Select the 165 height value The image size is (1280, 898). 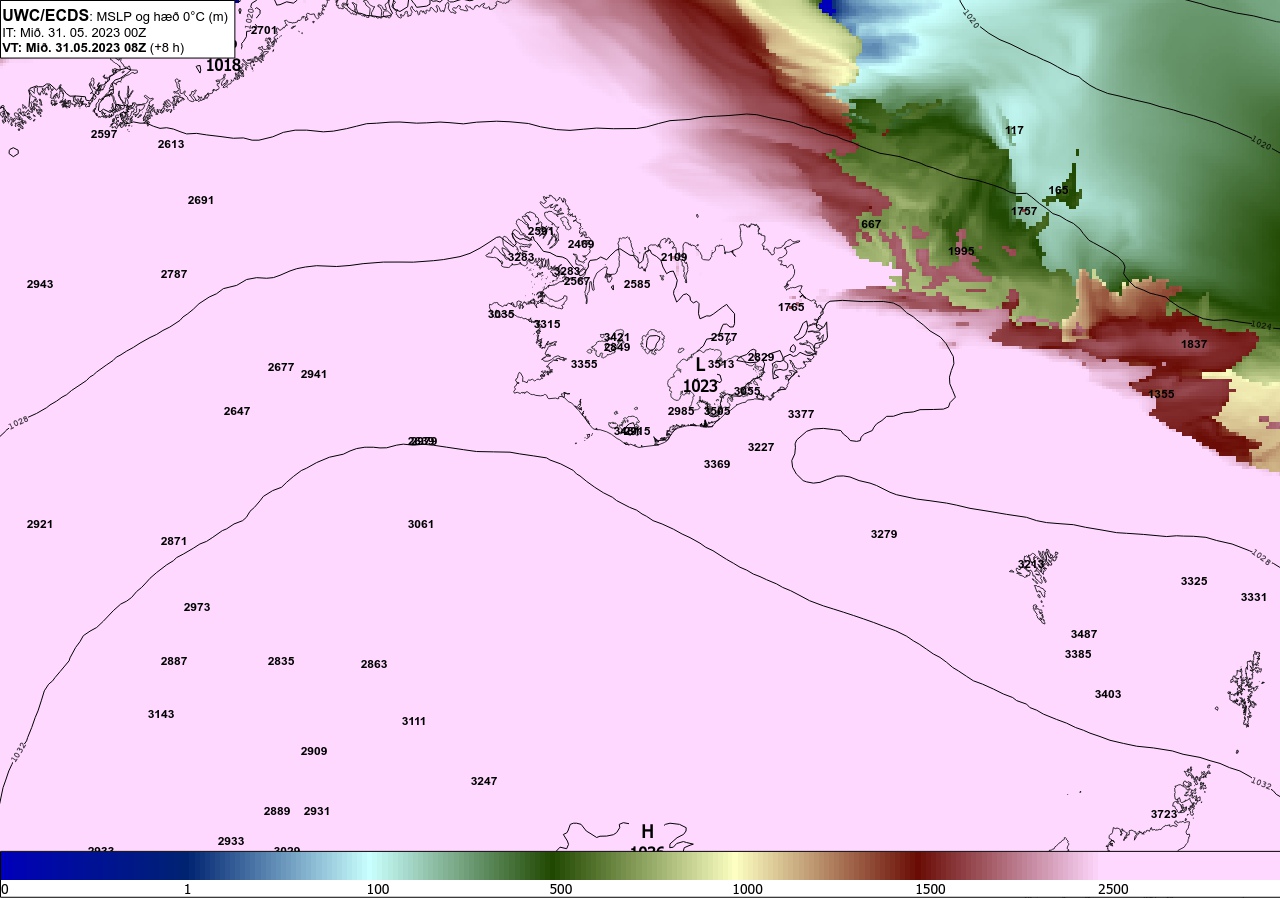click(x=1058, y=190)
